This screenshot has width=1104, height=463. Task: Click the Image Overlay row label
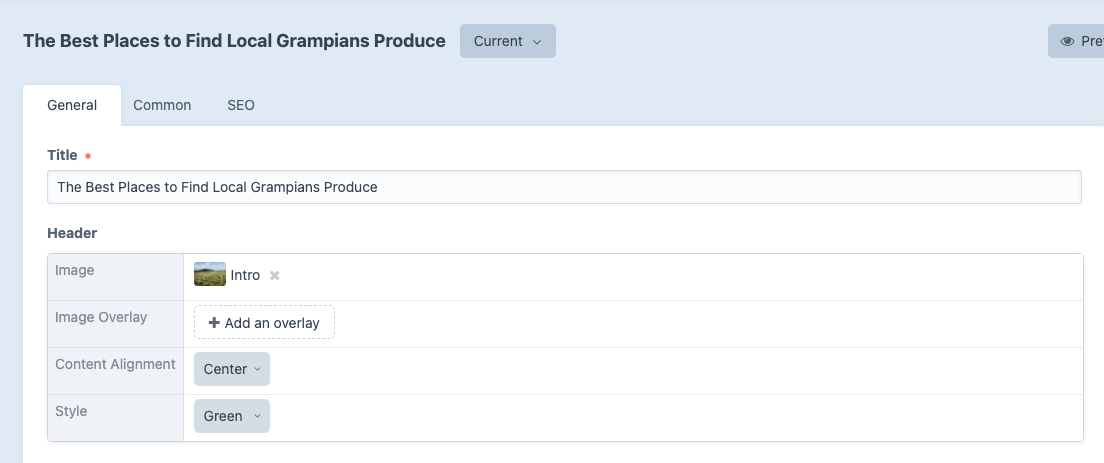(101, 317)
